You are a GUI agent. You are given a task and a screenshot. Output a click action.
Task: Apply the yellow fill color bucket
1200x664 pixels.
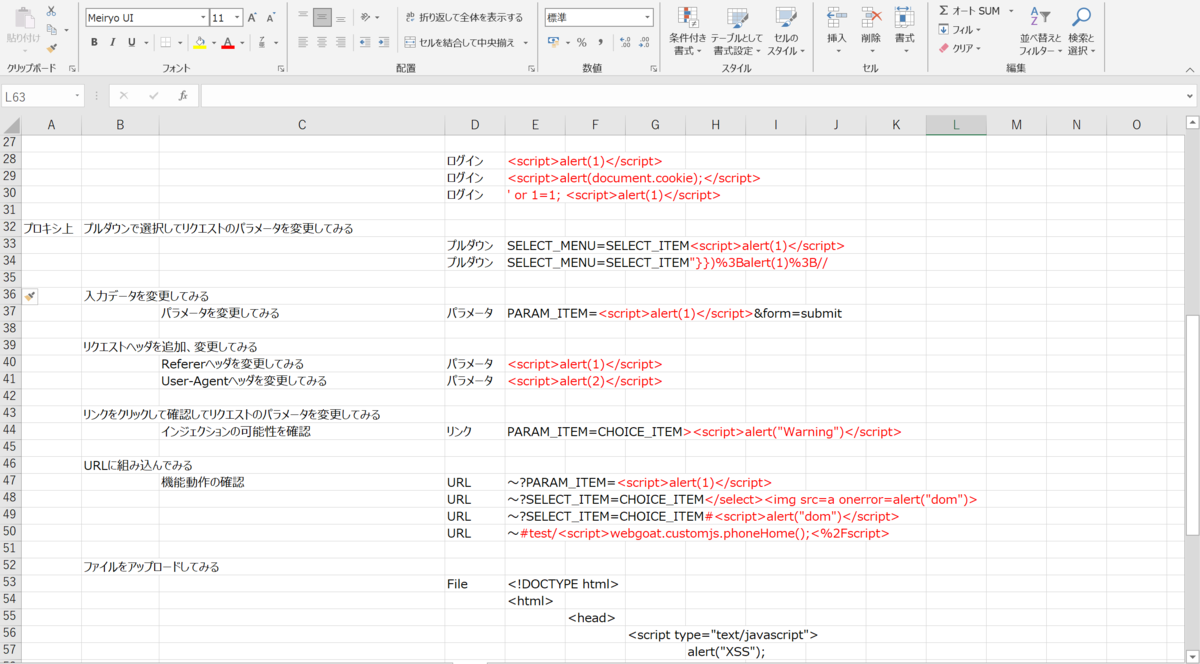click(x=199, y=42)
